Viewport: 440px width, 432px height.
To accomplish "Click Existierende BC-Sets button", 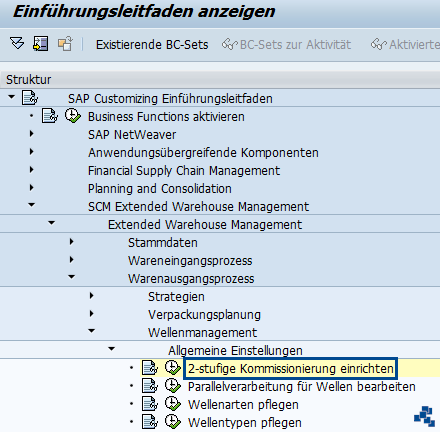I will (x=152, y=44).
